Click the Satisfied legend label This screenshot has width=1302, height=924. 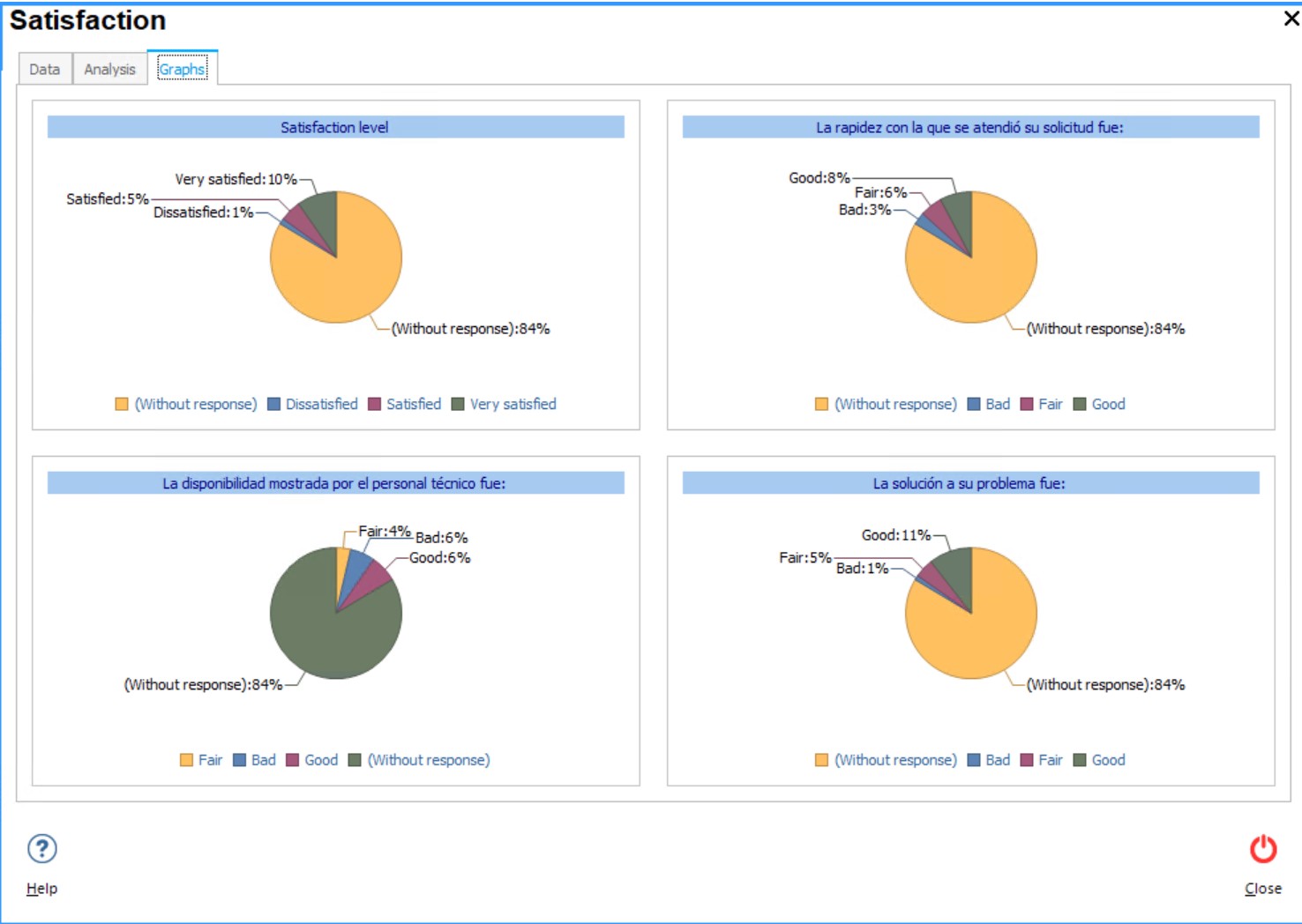point(413,404)
